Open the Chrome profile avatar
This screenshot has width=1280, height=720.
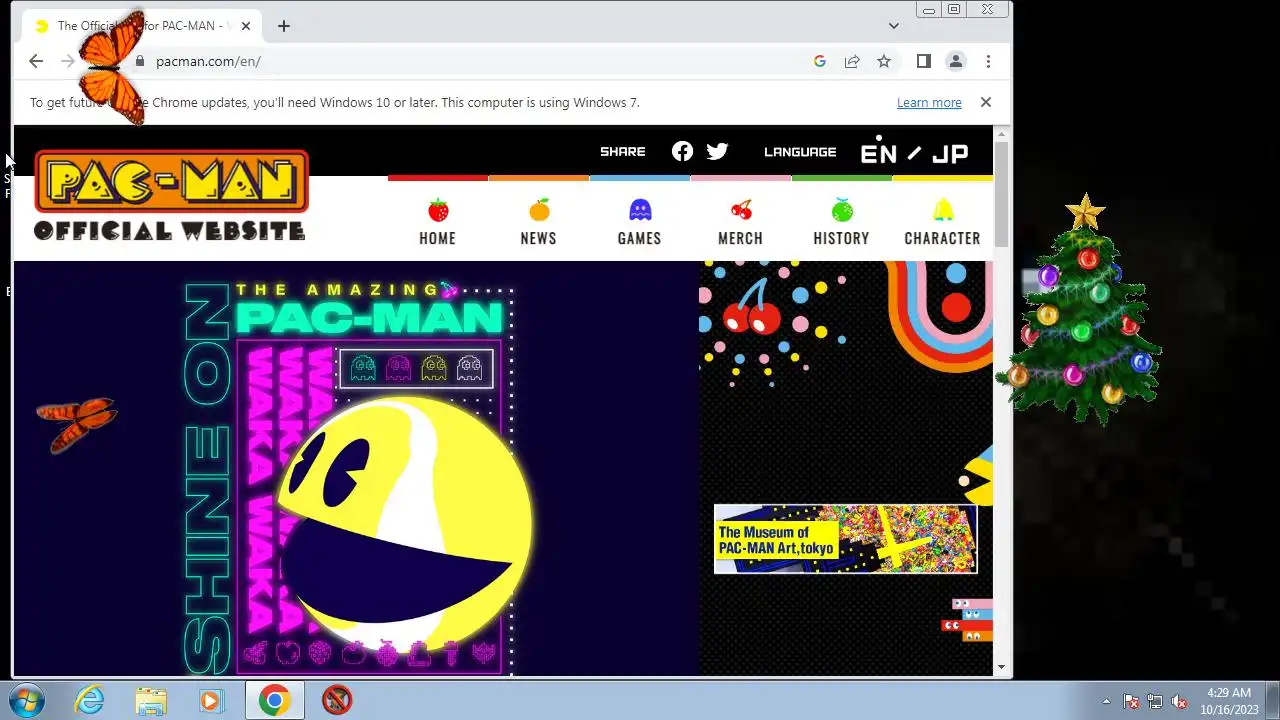pyautogui.click(x=956, y=61)
